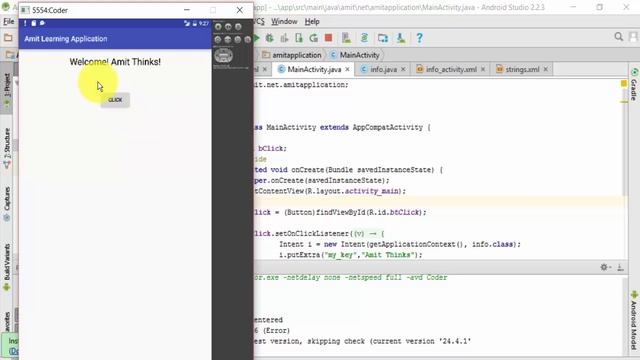This screenshot has height=360, width=640.
Task: Click the onCreate(Bundle savedInstanceState) line
Action: click(x=348, y=170)
